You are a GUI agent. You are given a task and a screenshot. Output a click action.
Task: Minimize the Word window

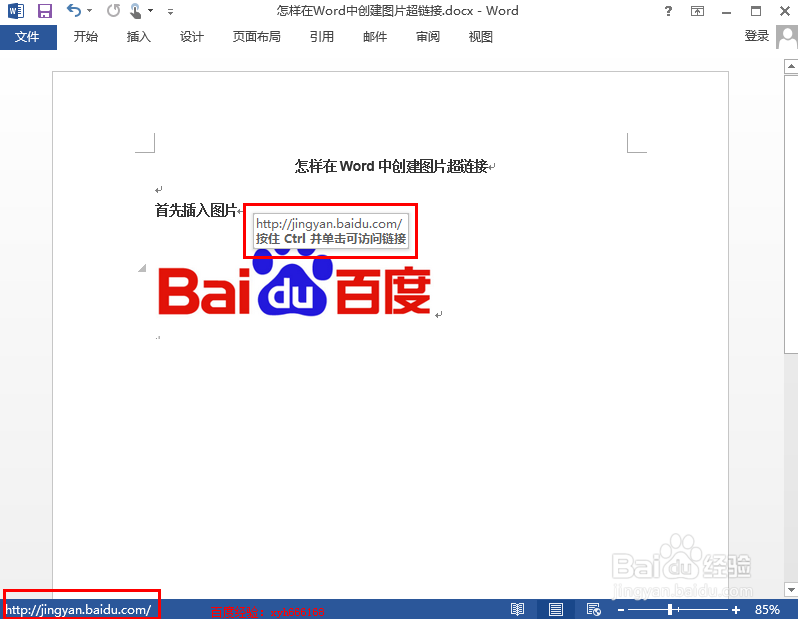pyautogui.click(x=727, y=11)
